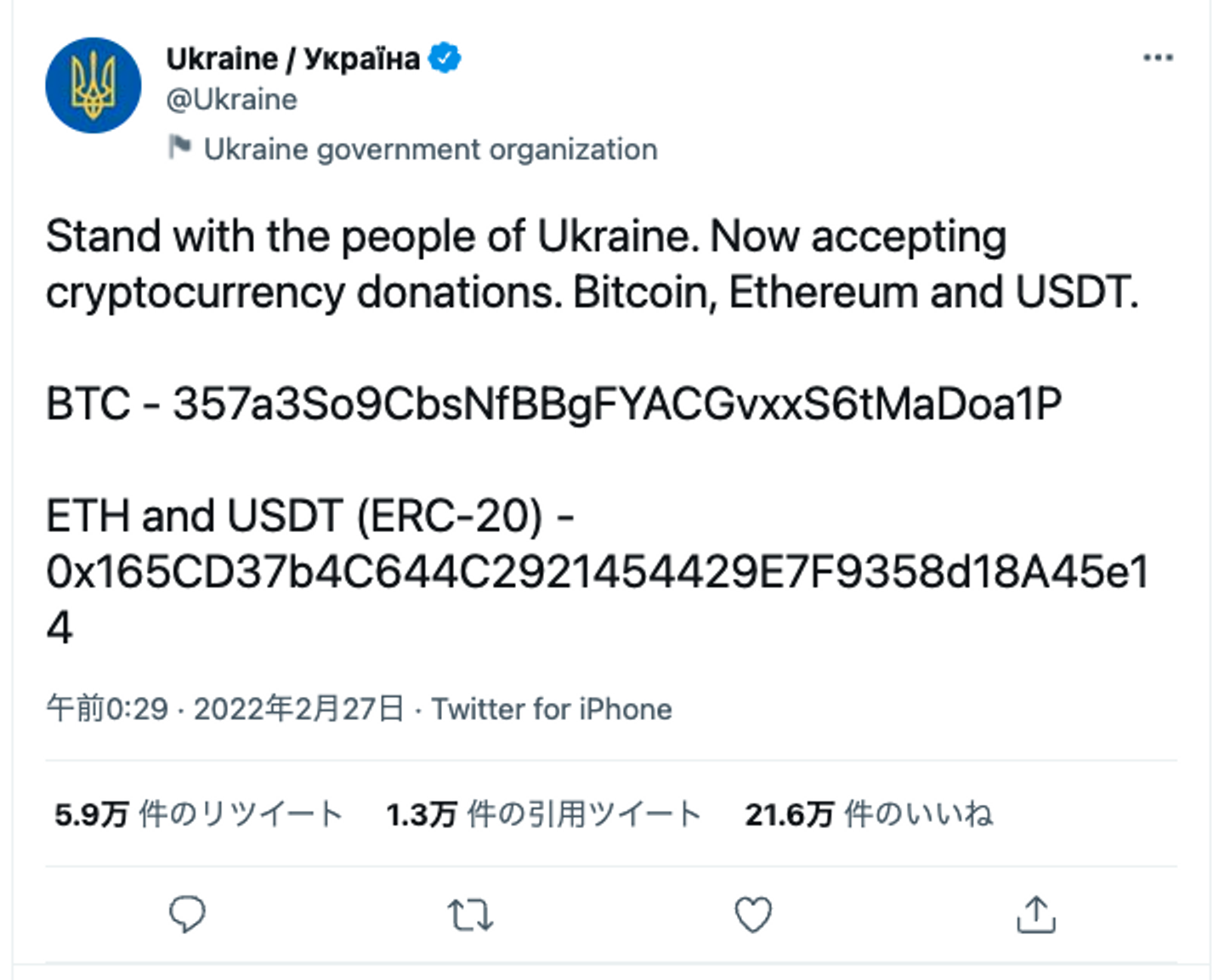View the 1.3万 quote tweets list
1224x980 pixels.
(x=543, y=814)
